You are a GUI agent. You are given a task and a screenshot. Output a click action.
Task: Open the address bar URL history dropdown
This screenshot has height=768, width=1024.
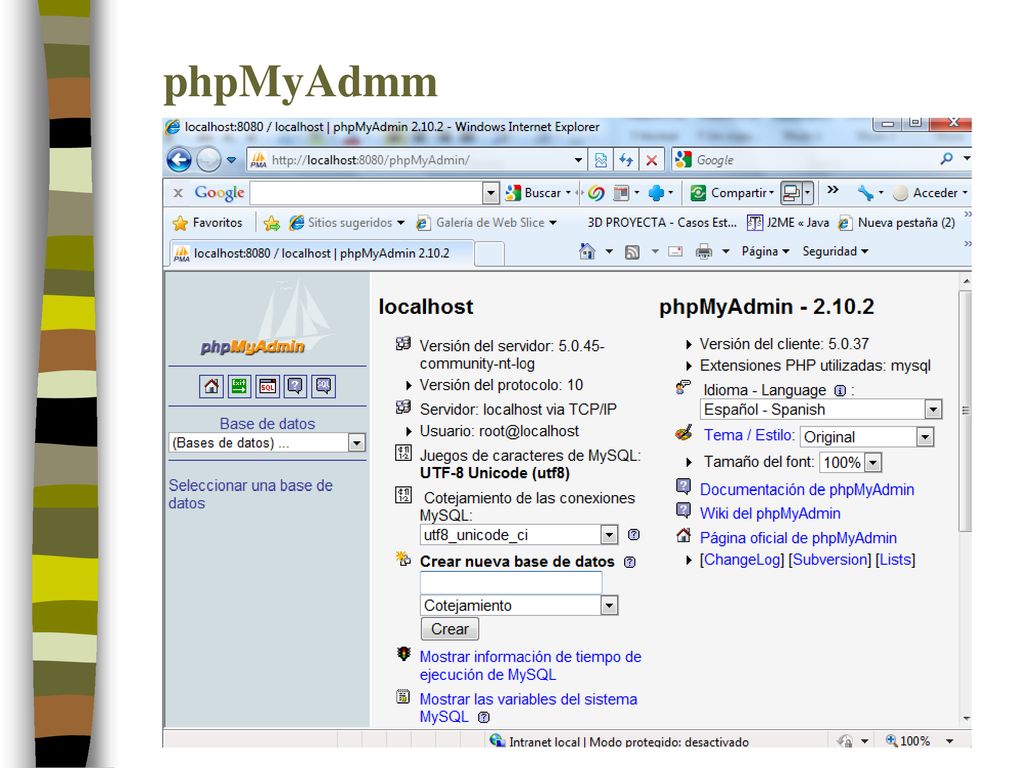[578, 160]
